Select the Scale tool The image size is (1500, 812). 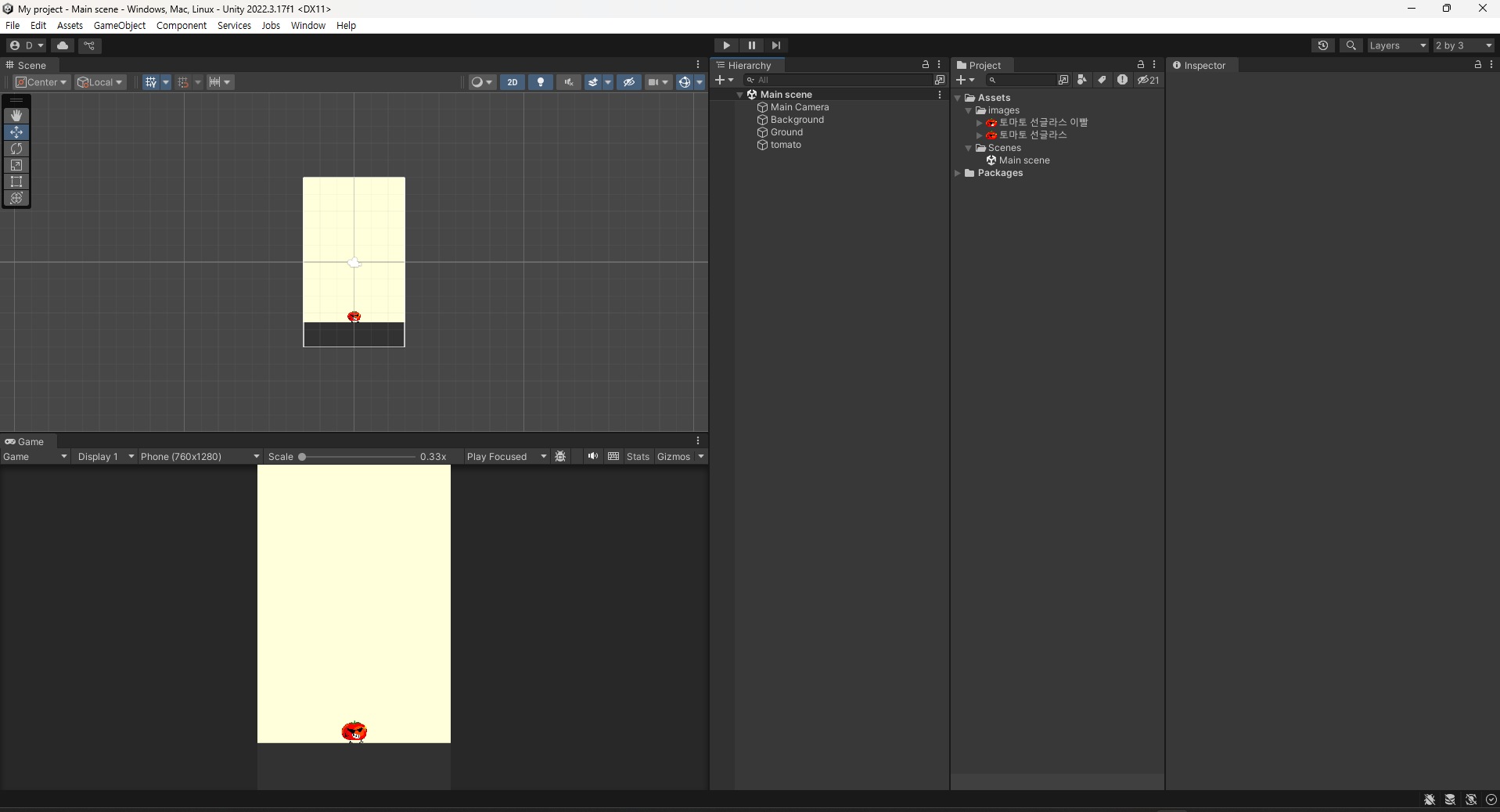[16, 165]
